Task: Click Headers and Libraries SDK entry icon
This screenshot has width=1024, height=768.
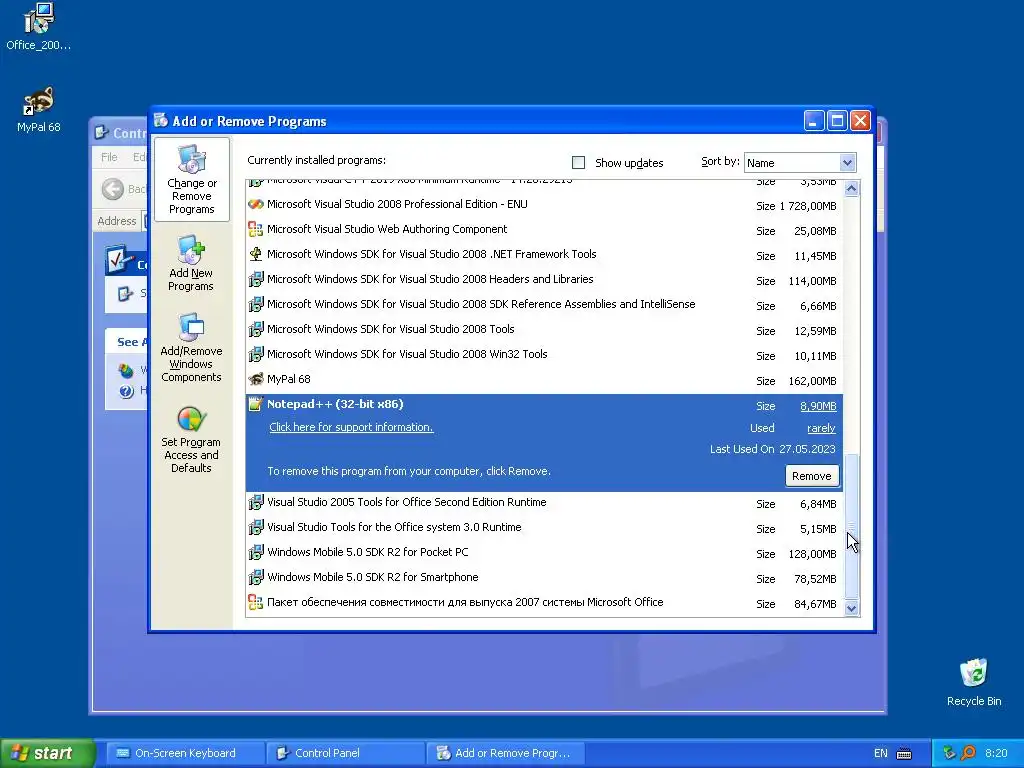Action: 255,280
